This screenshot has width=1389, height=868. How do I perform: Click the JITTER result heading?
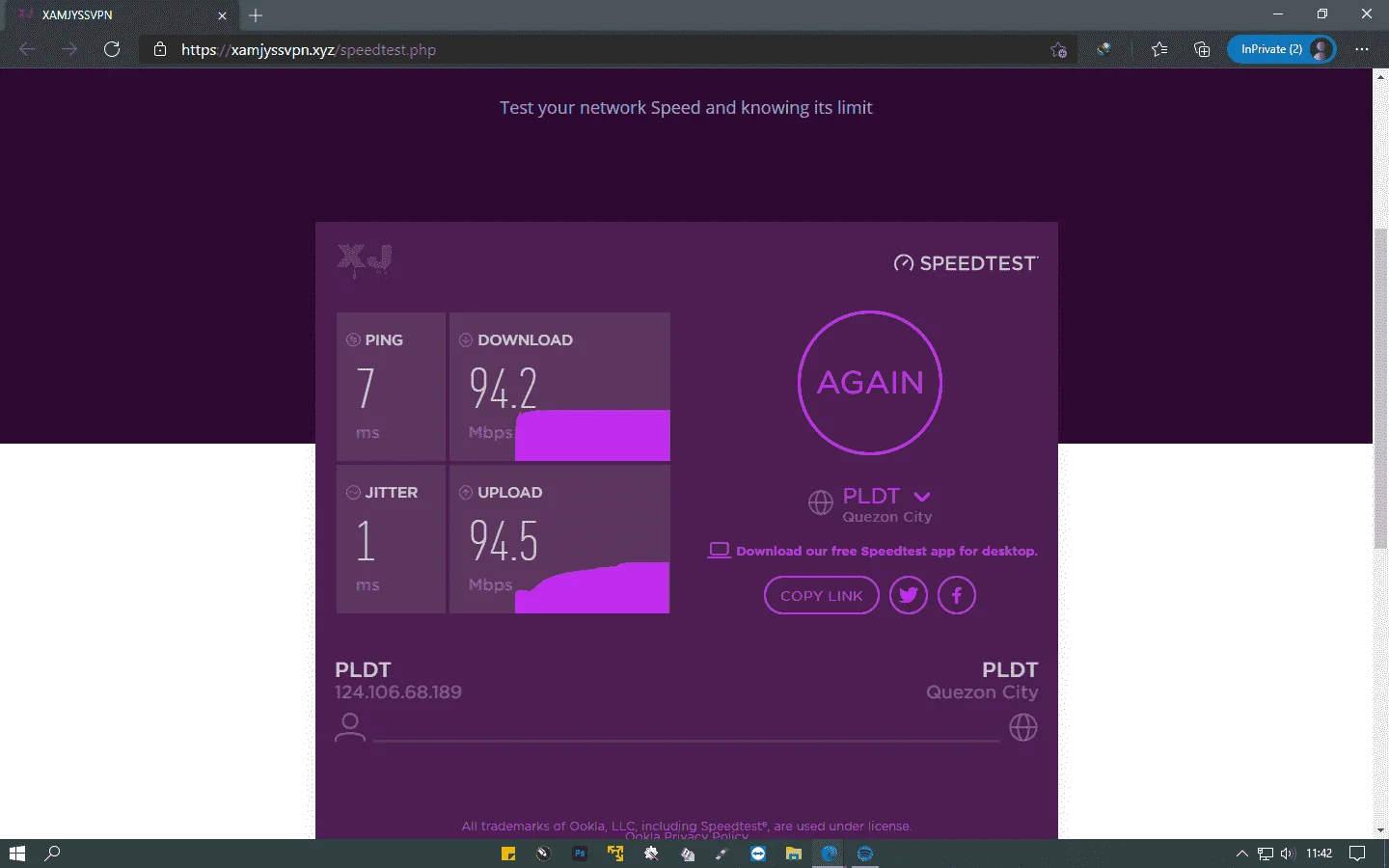click(x=391, y=492)
